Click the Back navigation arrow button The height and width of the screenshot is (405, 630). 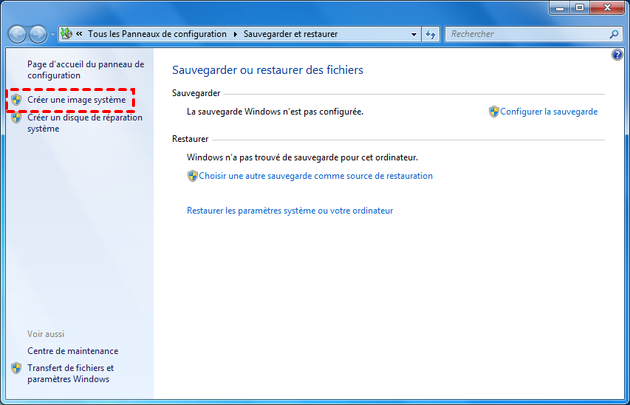(17, 35)
